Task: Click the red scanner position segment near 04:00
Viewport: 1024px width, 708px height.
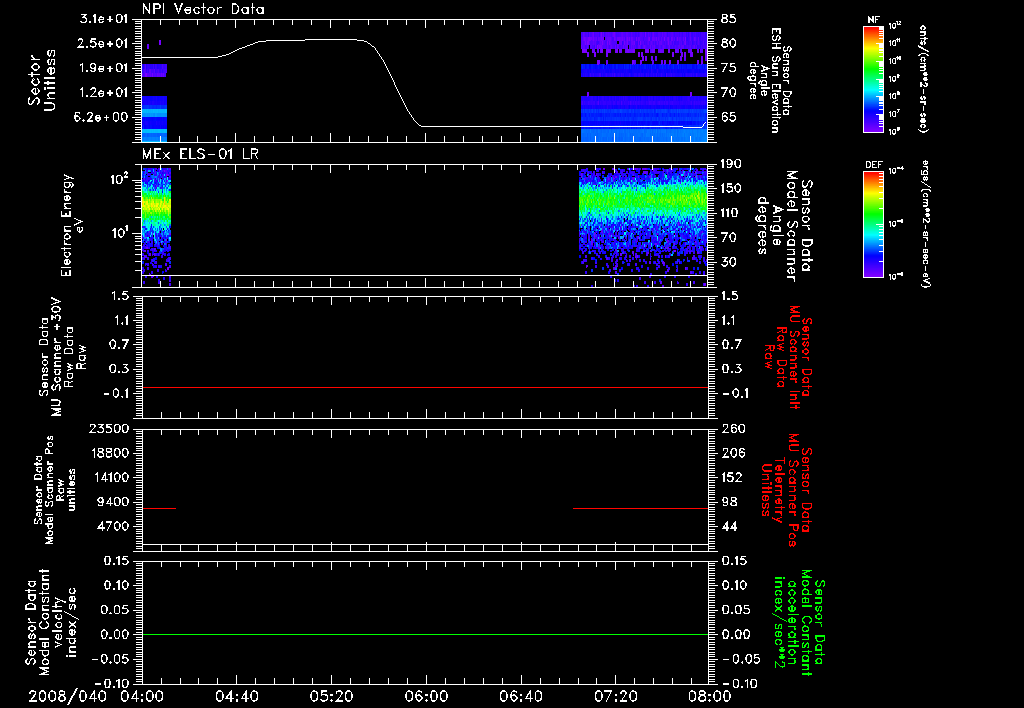Action: (159, 508)
